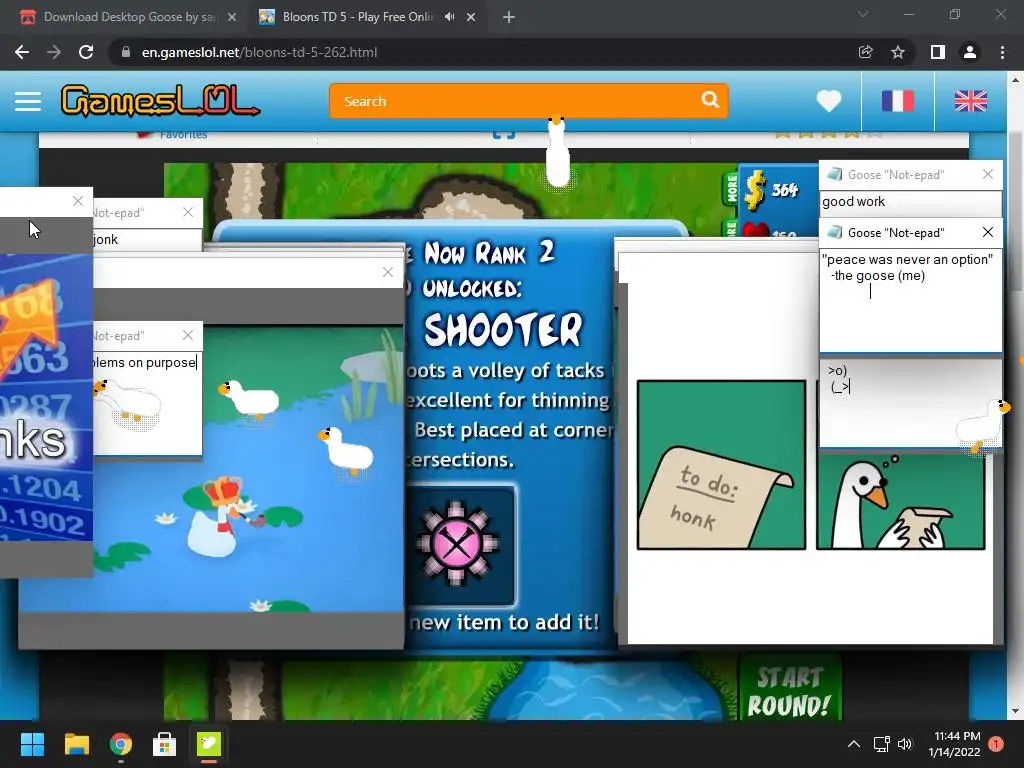Open the network status tray icon
Image resolution: width=1024 pixels, height=768 pixels.
click(882, 744)
